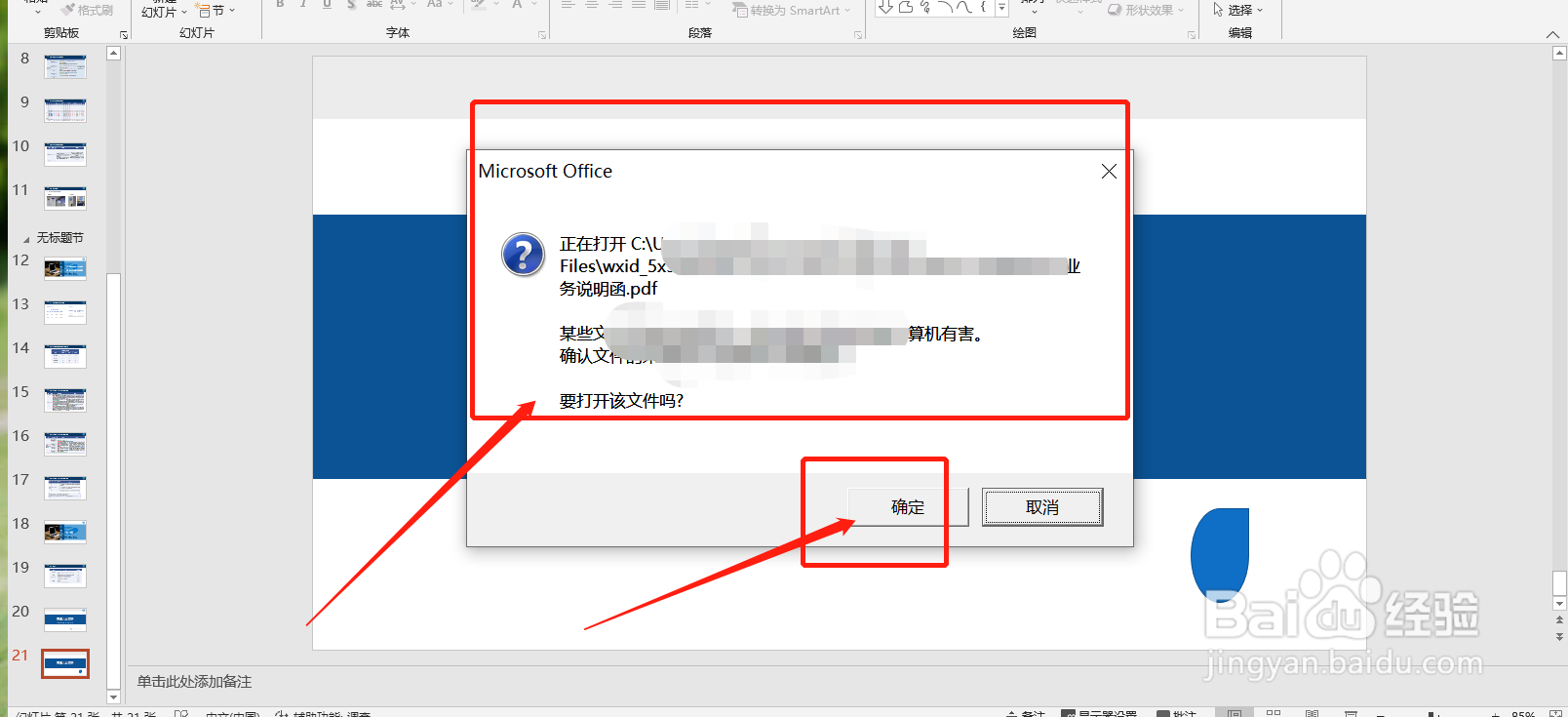The height and width of the screenshot is (717, 1568).
Task: Select slide 21 thumbnail
Action: [x=65, y=663]
